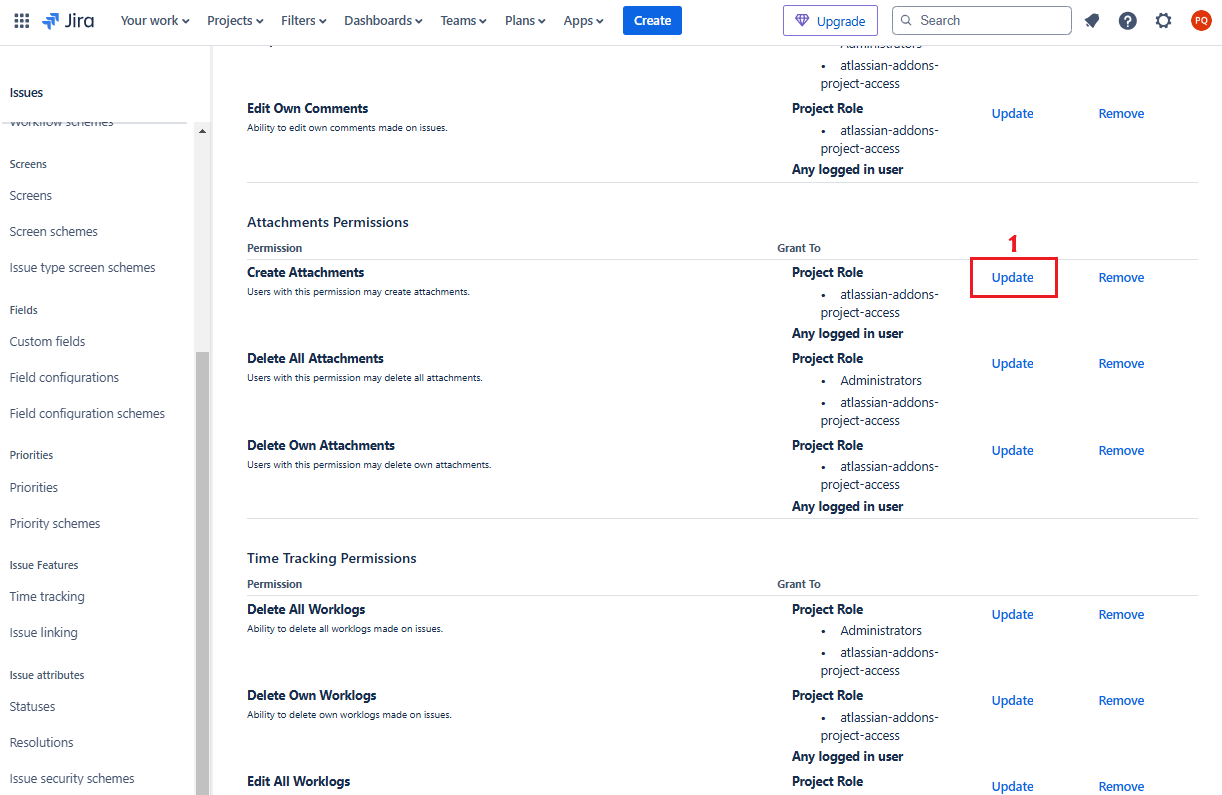The width and height of the screenshot is (1222, 795).
Task: Click the Jira logo
Action: click(69, 20)
